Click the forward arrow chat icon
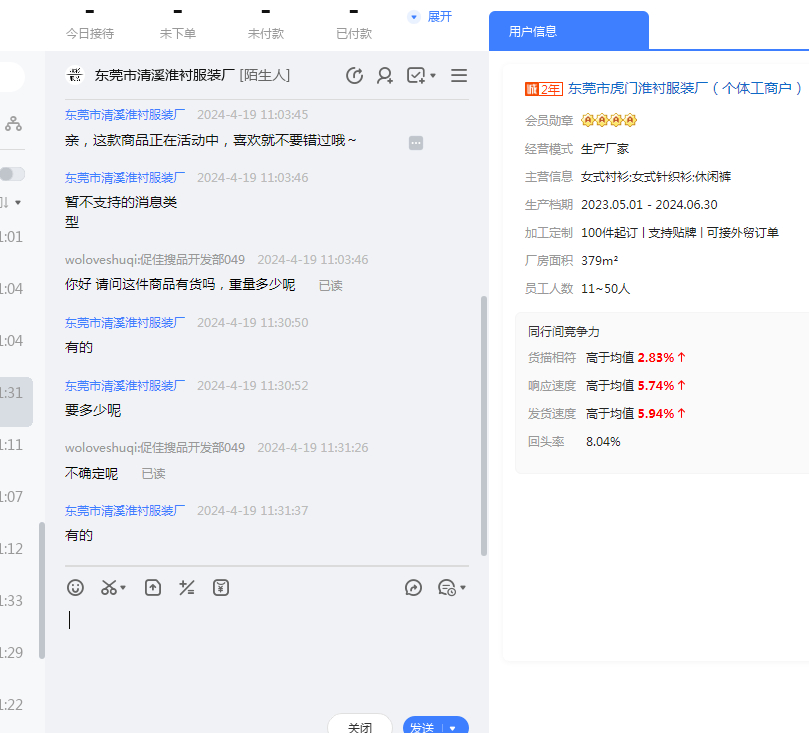Screen dimensions: 809x733 coord(414,588)
